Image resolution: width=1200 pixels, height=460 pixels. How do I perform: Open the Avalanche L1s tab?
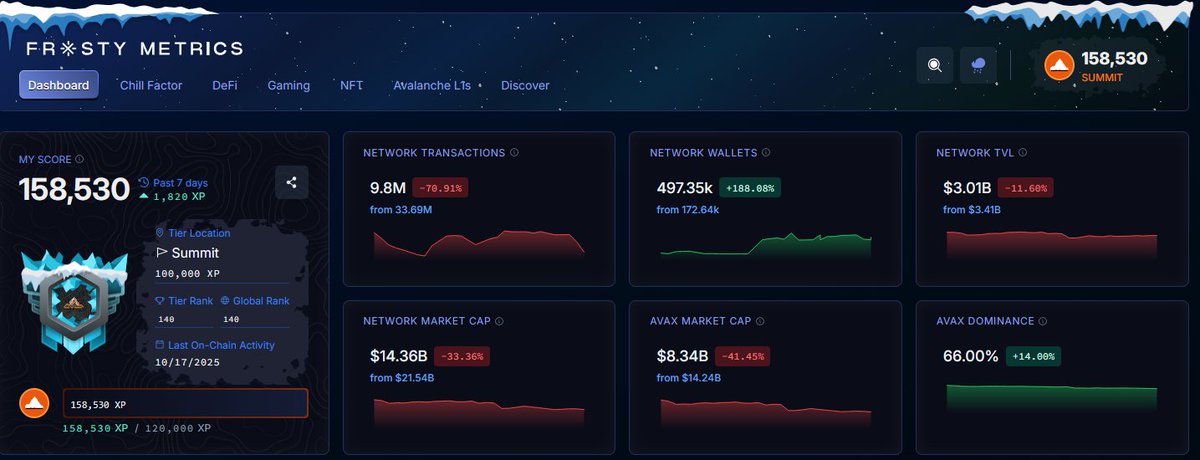pyautogui.click(x=432, y=85)
